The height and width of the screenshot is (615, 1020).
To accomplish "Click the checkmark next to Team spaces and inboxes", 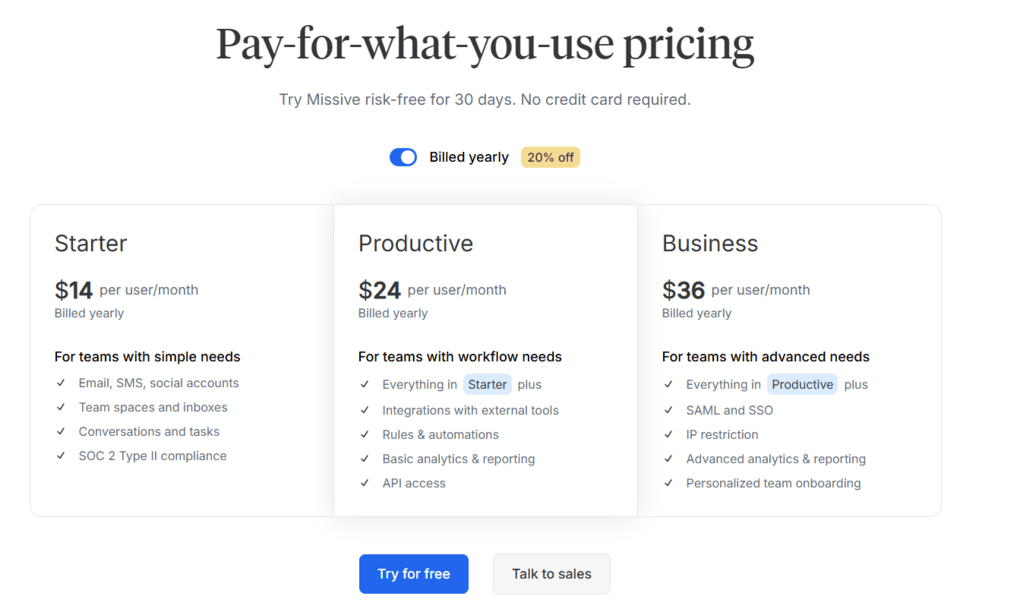I will pos(60,407).
